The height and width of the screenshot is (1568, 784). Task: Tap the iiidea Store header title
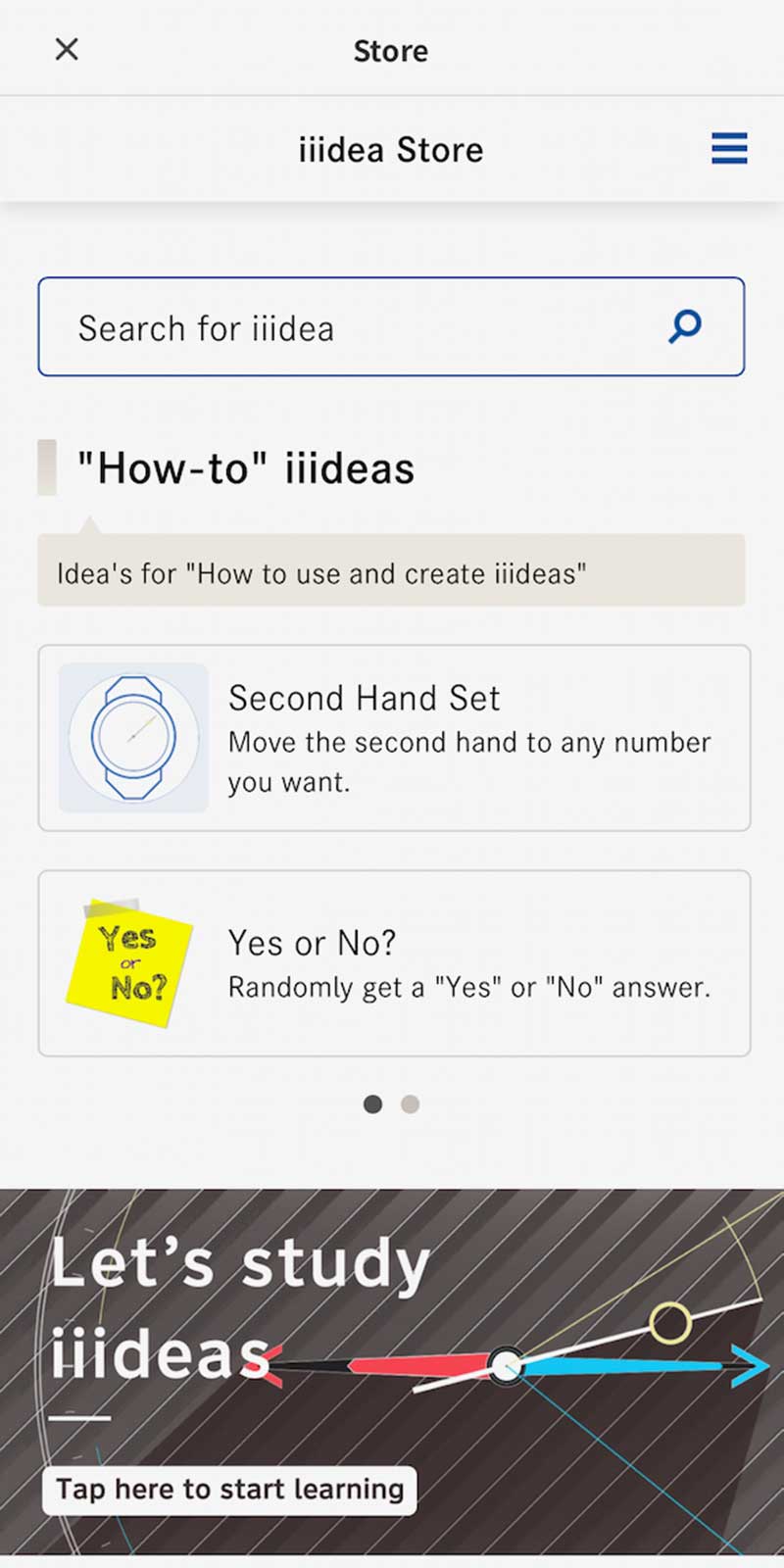390,150
